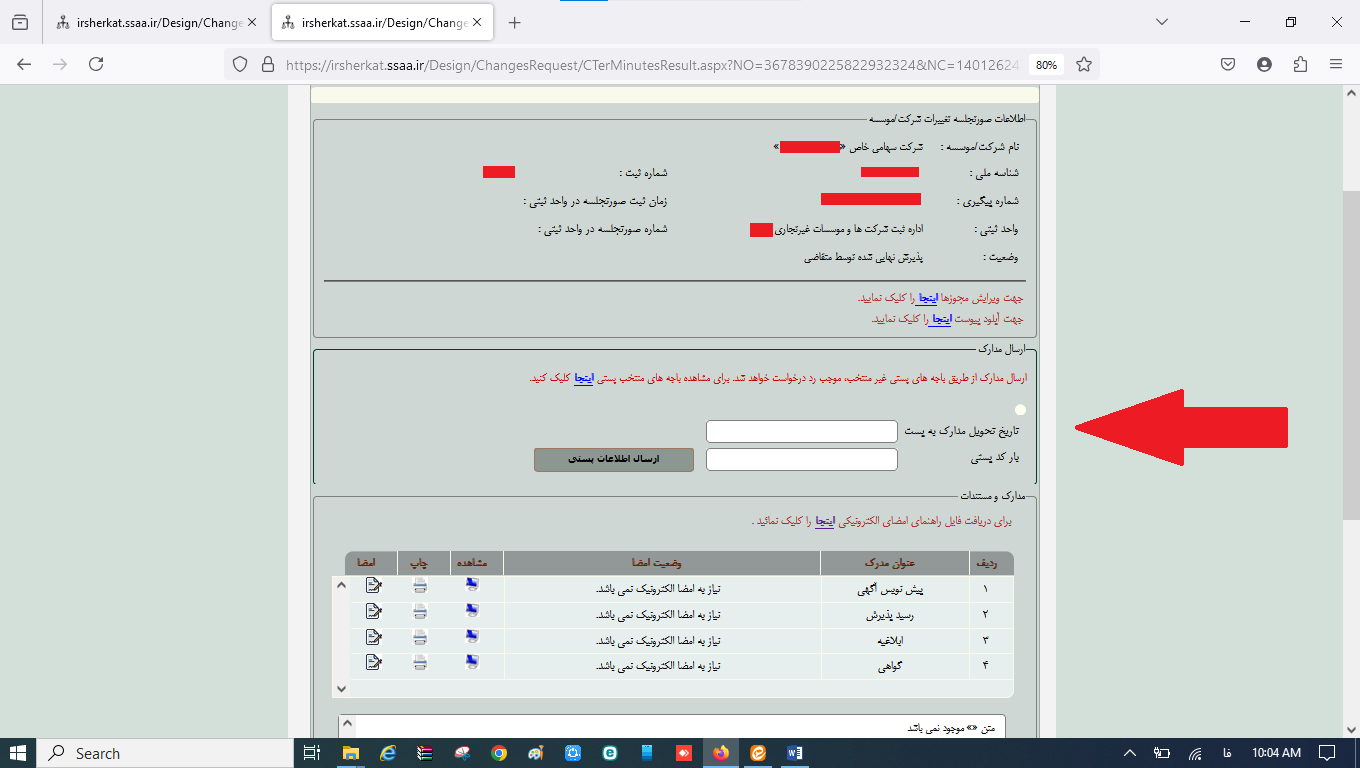Open the Pocket save icon
Viewport: 1360px width, 768px height.
[x=1228, y=64]
